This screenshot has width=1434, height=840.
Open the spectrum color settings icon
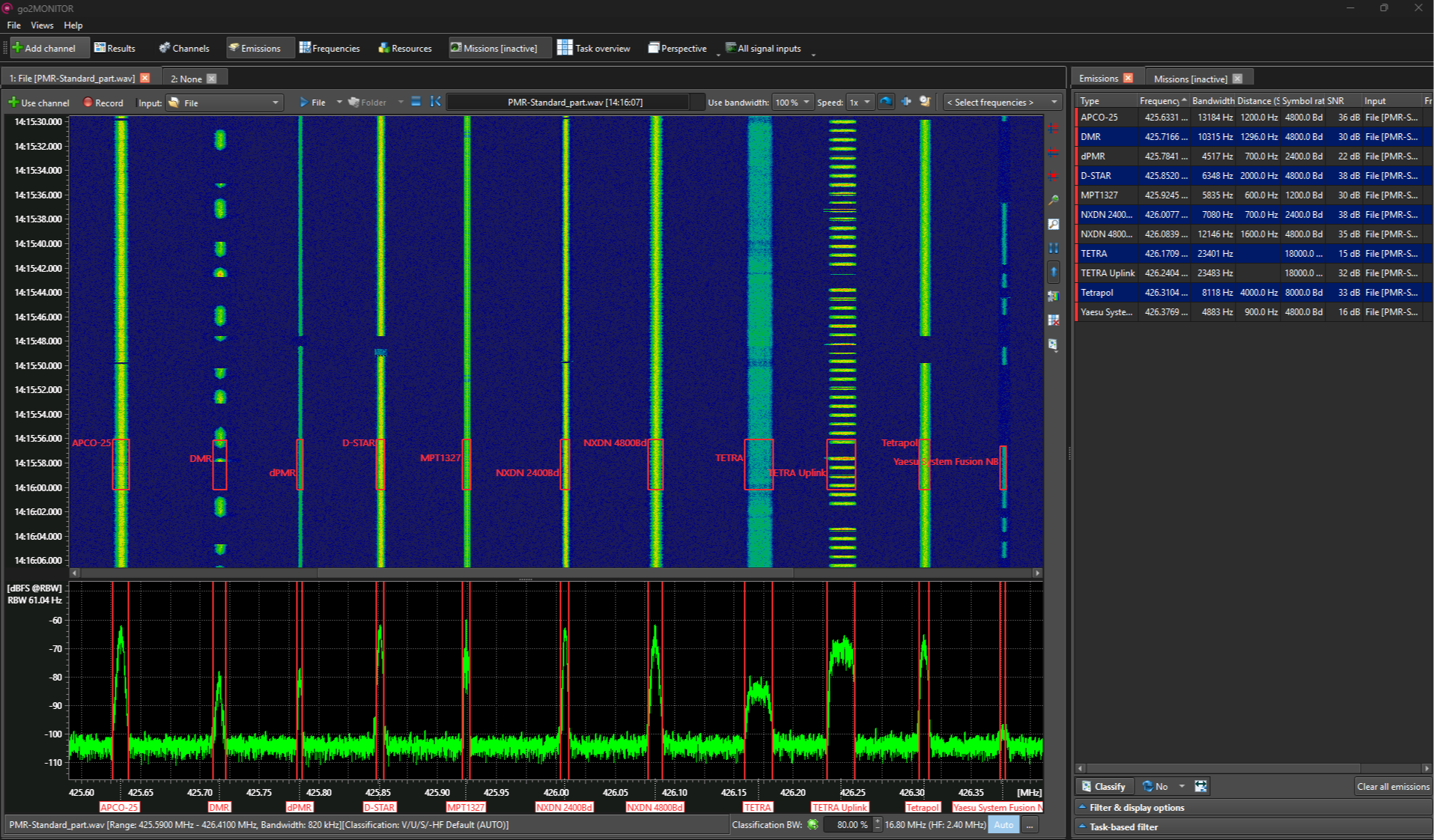(x=1054, y=296)
